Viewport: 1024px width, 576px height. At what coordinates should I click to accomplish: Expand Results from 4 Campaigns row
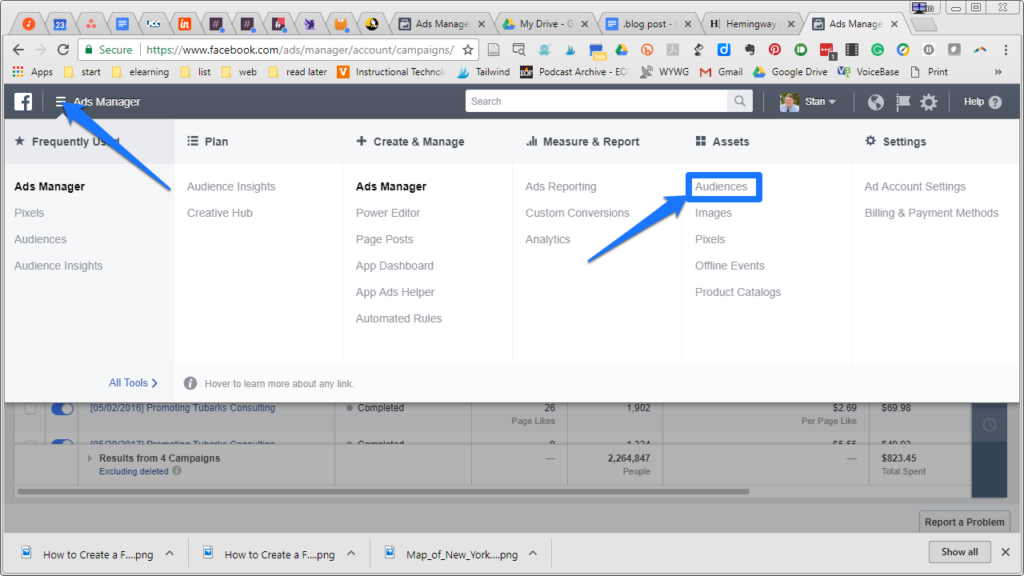point(89,458)
